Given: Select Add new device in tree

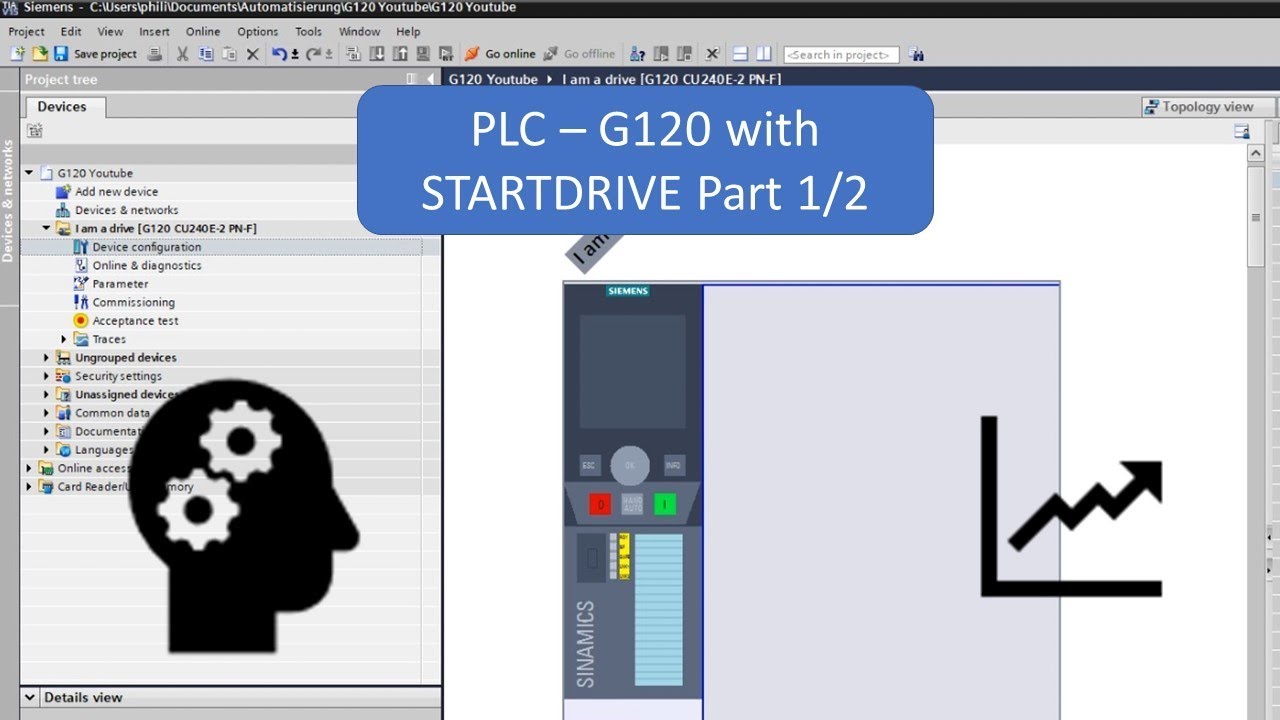Looking at the screenshot, I should coord(107,191).
